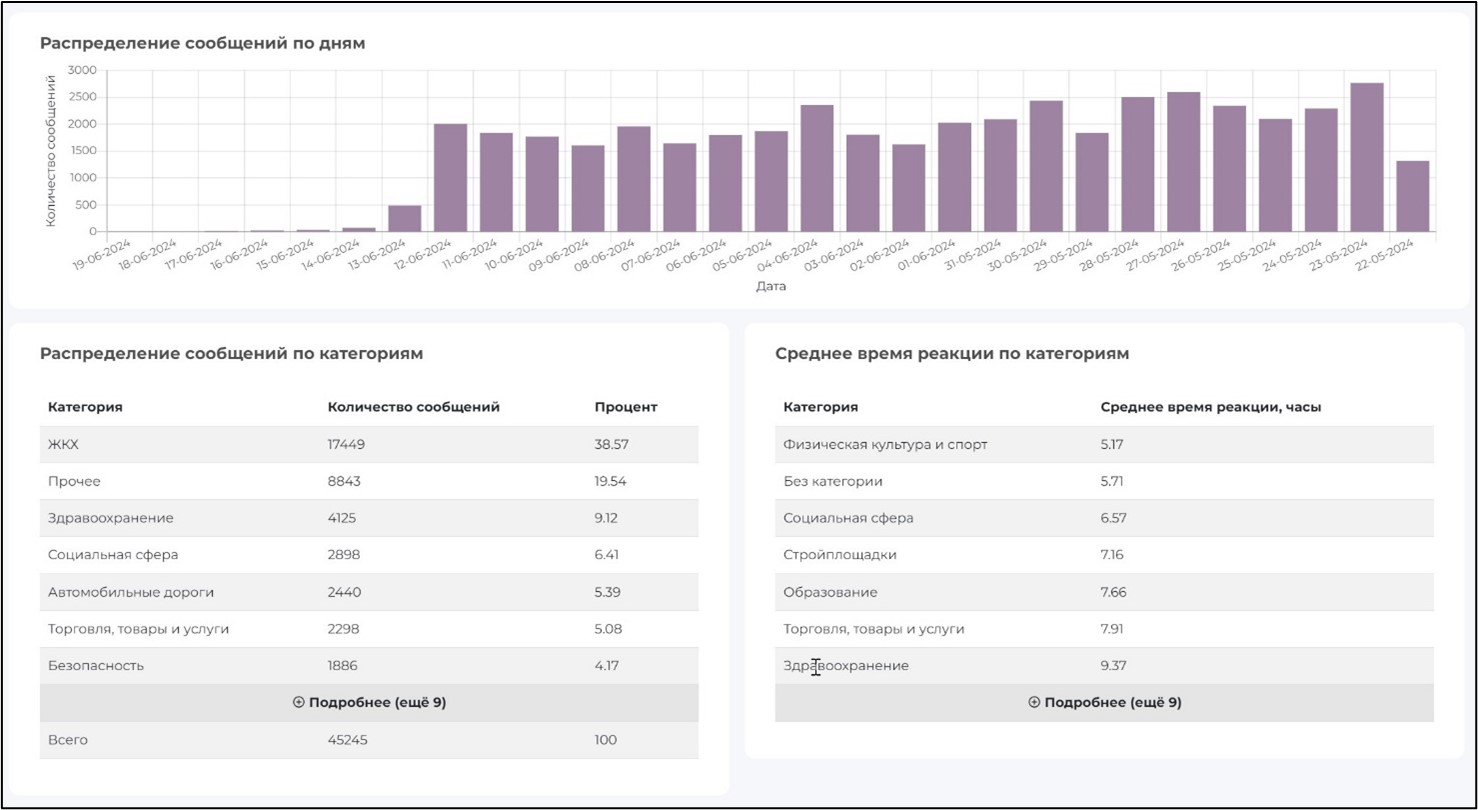Select the ЖКХ category row
Screen dimensions: 1478x810
pos(370,444)
